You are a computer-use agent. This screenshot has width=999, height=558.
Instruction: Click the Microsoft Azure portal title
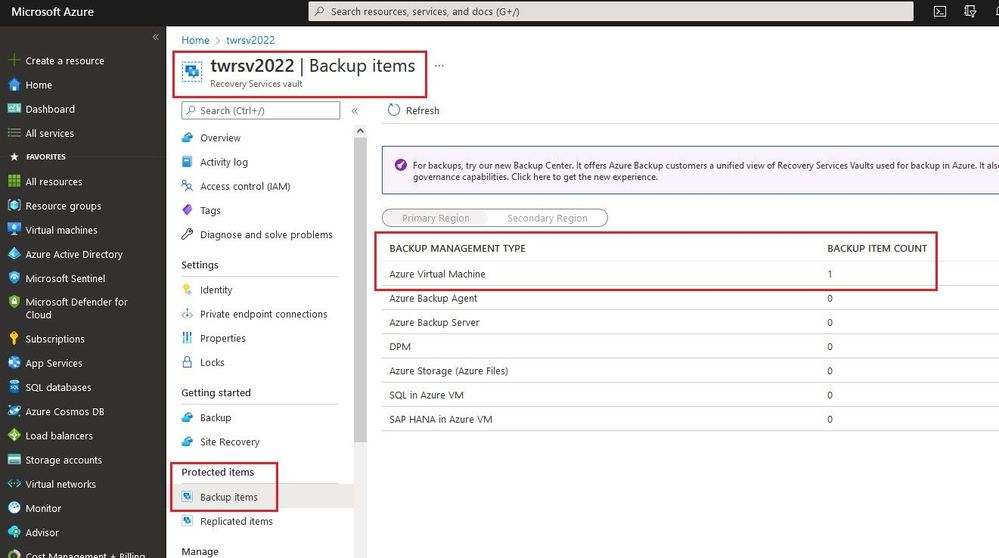point(52,11)
